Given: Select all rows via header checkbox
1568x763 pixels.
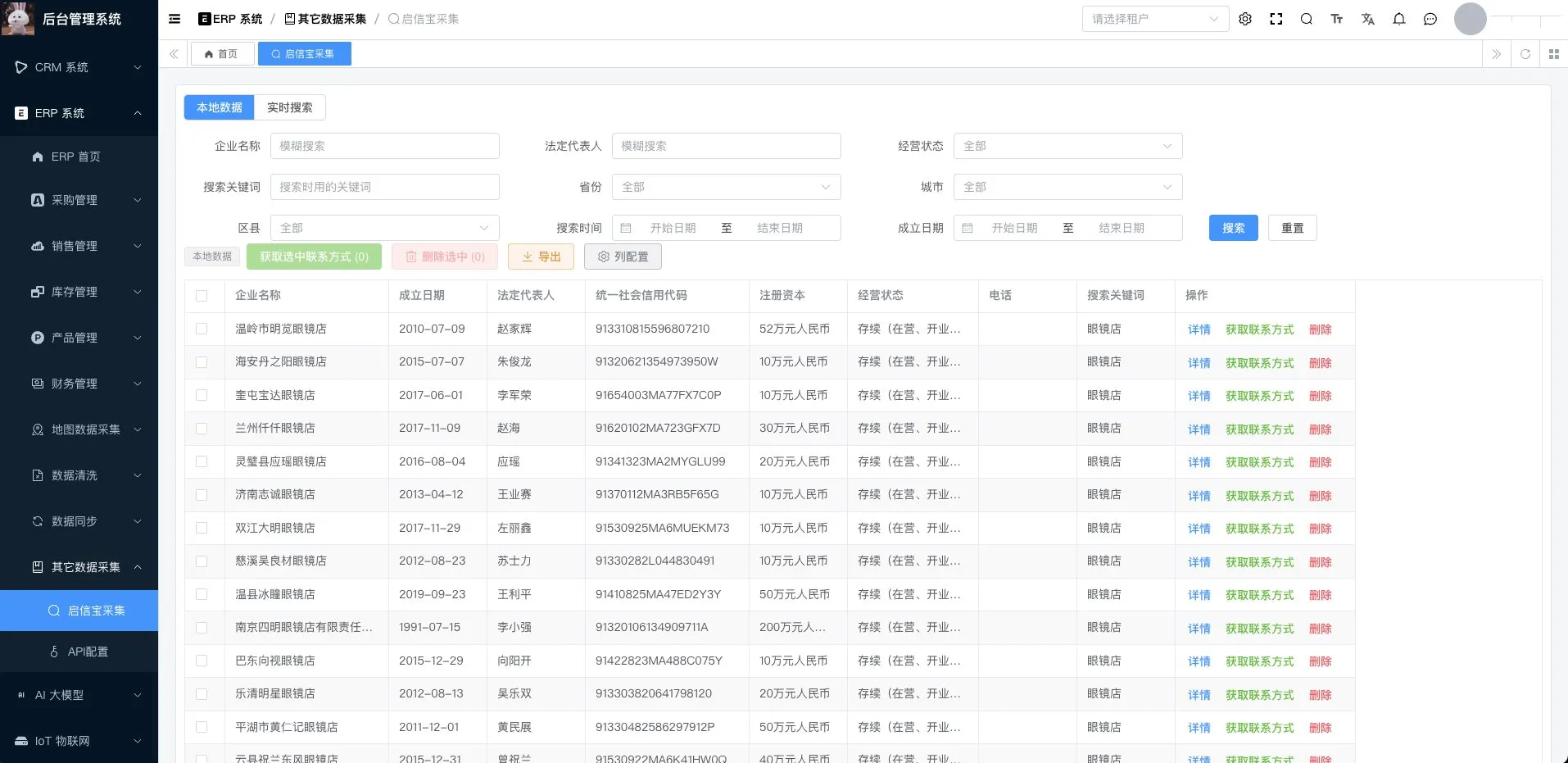Looking at the screenshot, I should coord(202,296).
